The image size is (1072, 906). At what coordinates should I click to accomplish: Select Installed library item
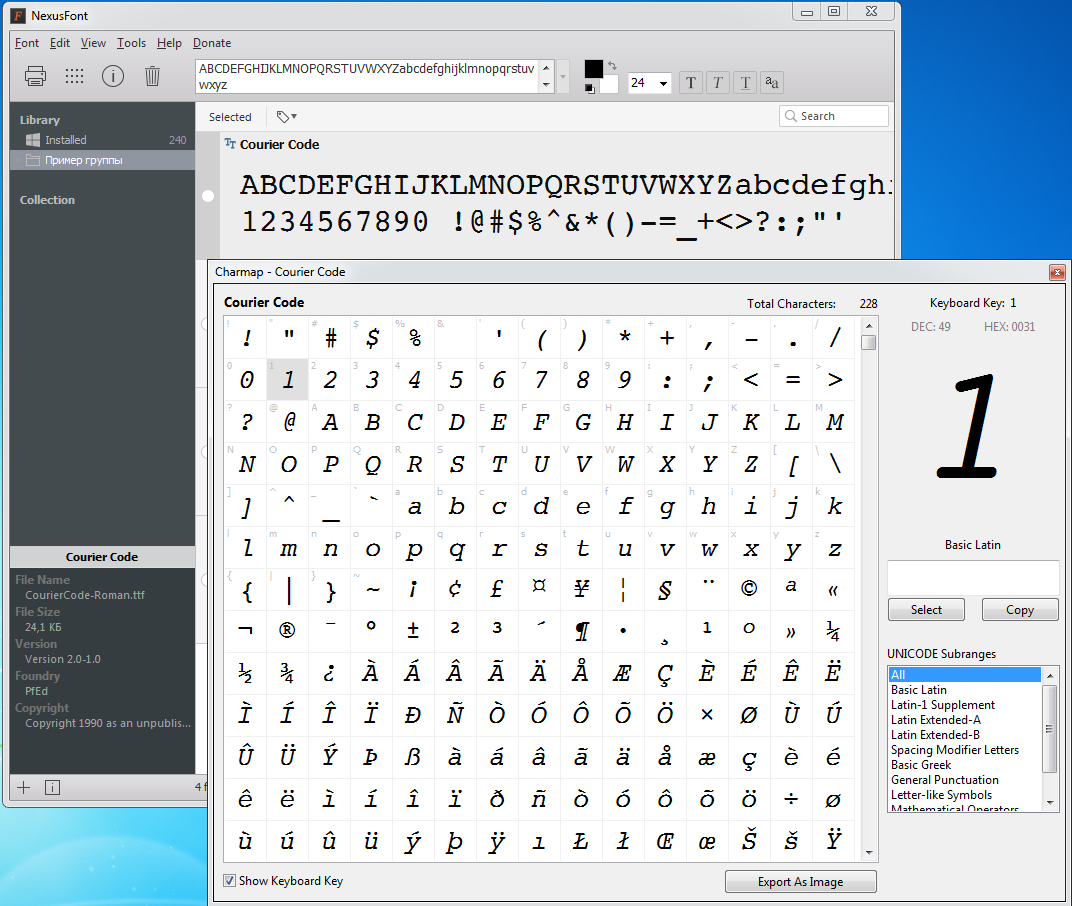click(103, 139)
